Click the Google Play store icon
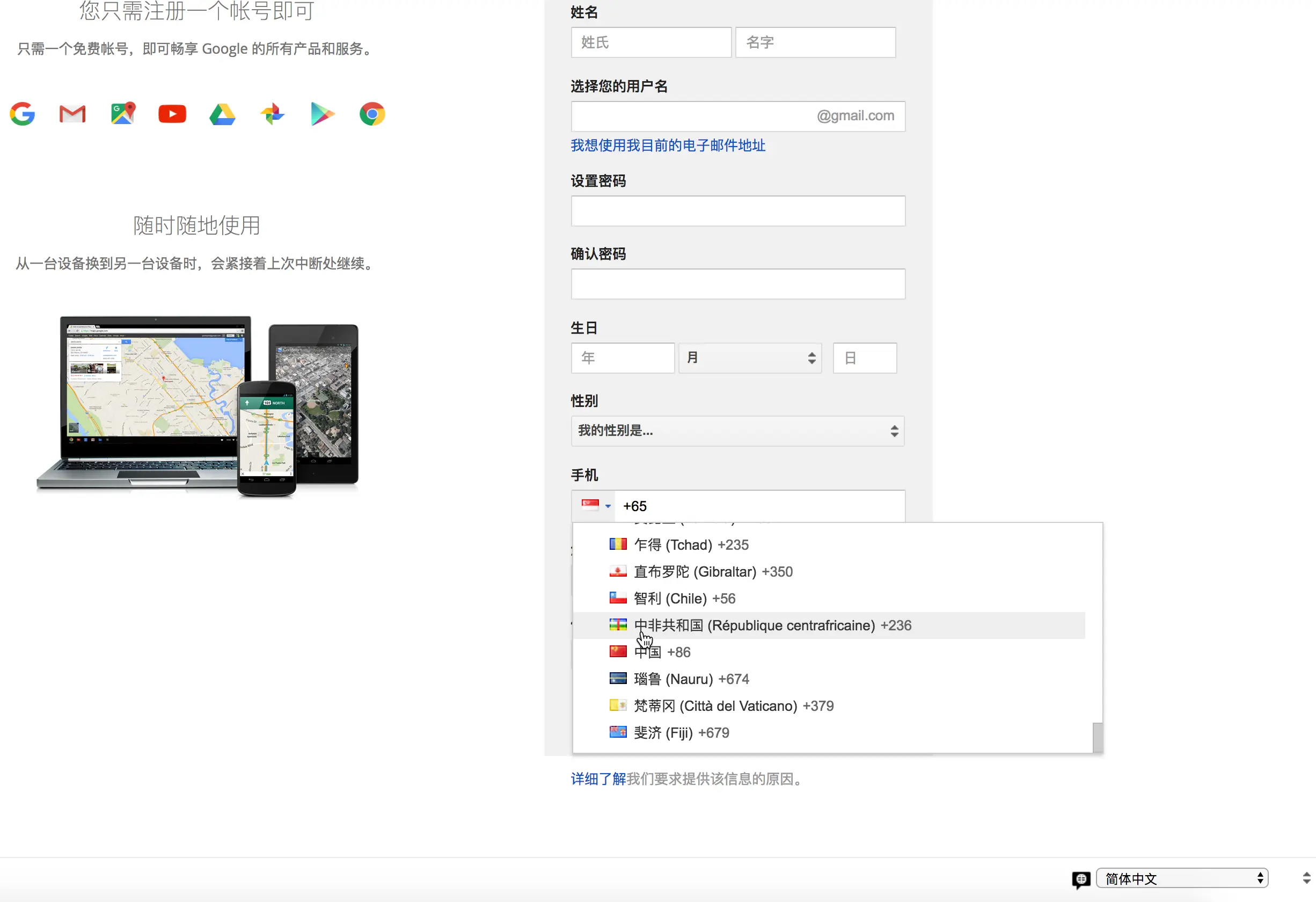 tap(322, 114)
